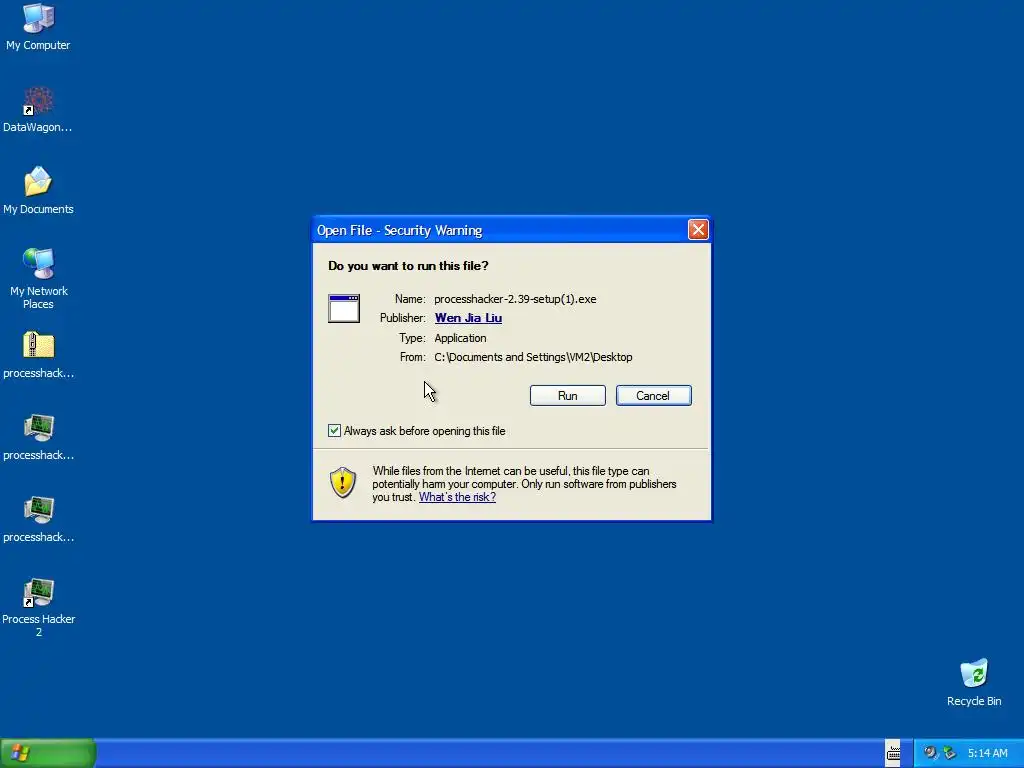The width and height of the screenshot is (1024, 768).
Task: Click the 5:14 AM taskbar clock
Action: (x=987, y=753)
